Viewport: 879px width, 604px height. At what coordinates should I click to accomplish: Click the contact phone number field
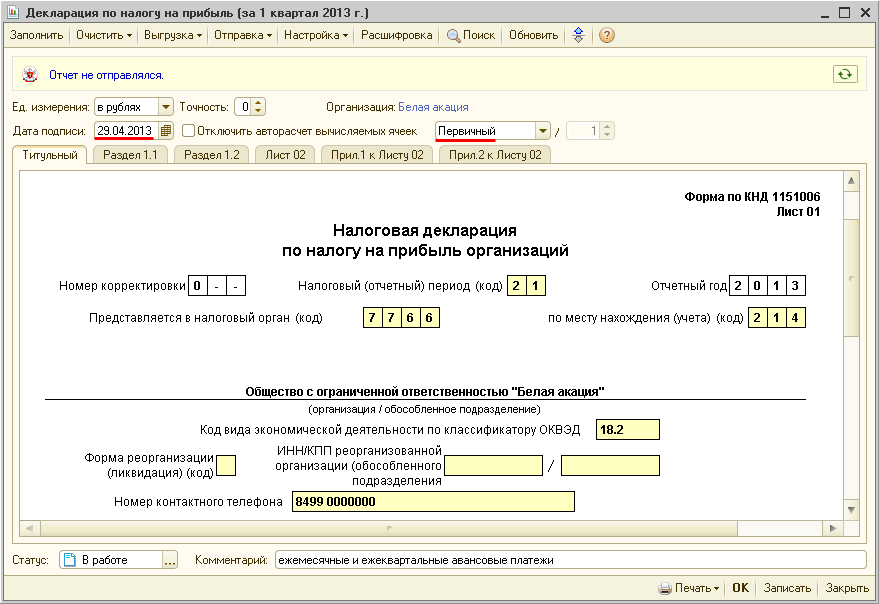pyautogui.click(x=433, y=501)
